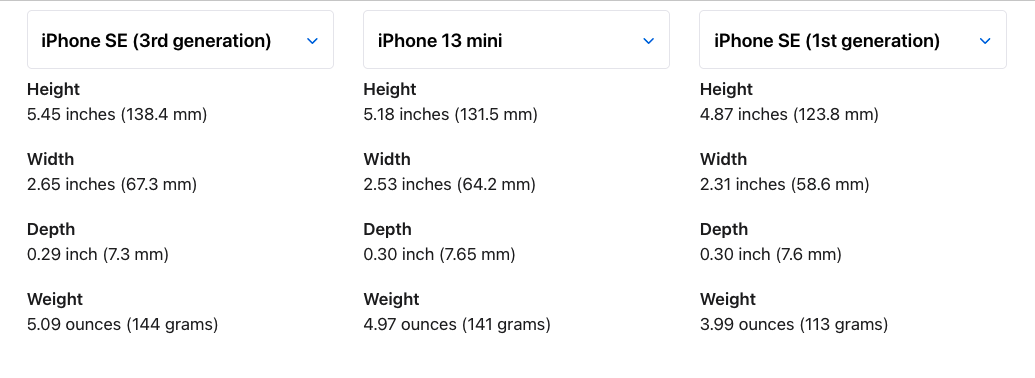Click the 2.65 inches (67.3 mm) width value
This screenshot has height=378, width=1035.
[x=112, y=185]
